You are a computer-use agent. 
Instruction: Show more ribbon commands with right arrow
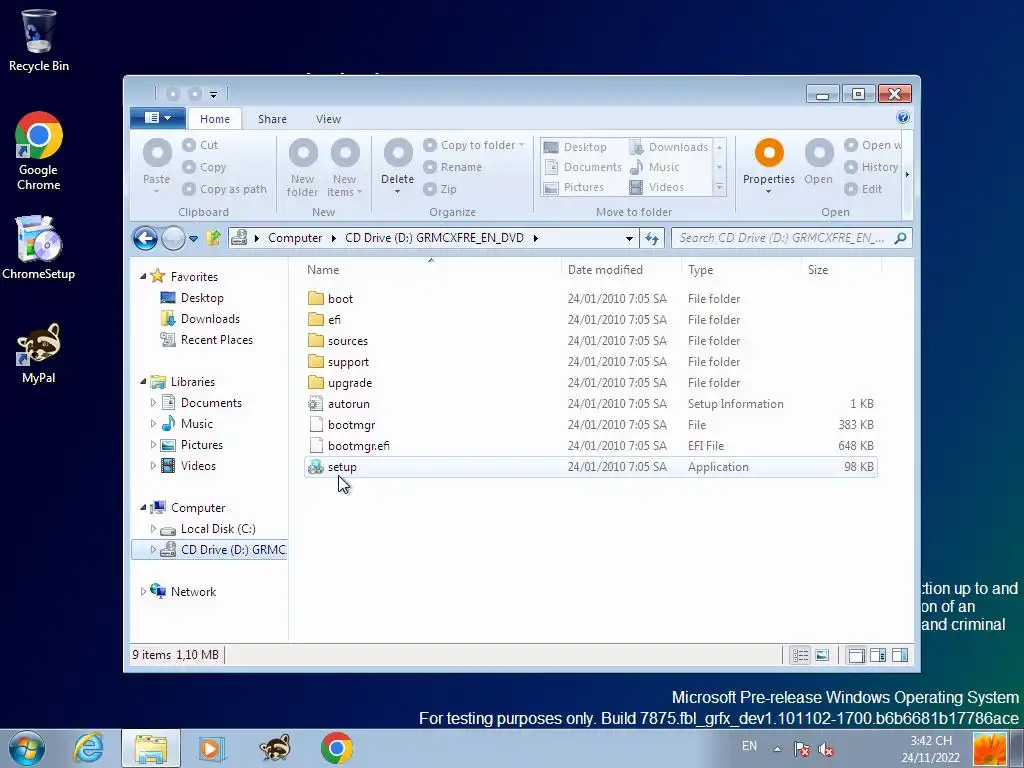coord(907,174)
